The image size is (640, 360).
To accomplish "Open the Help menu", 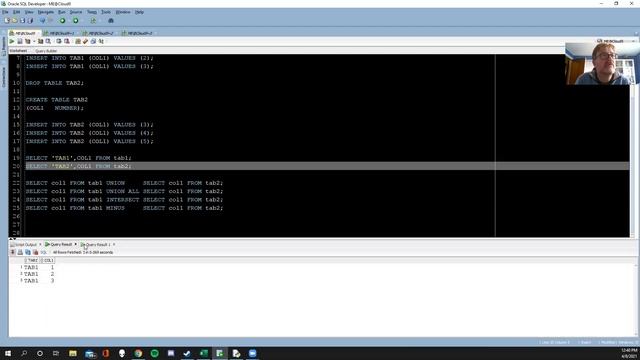I will coord(139,12).
